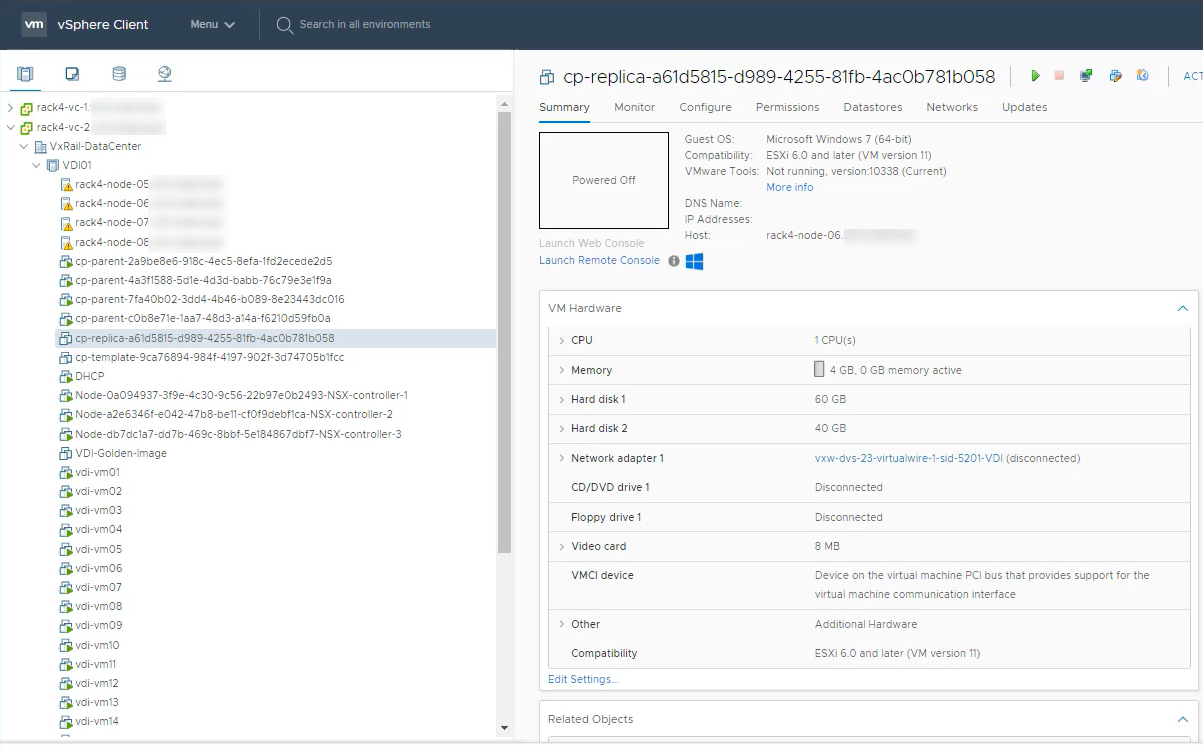Open the Datastores tab
Viewport: 1203px width, 750px height.
[872, 107]
